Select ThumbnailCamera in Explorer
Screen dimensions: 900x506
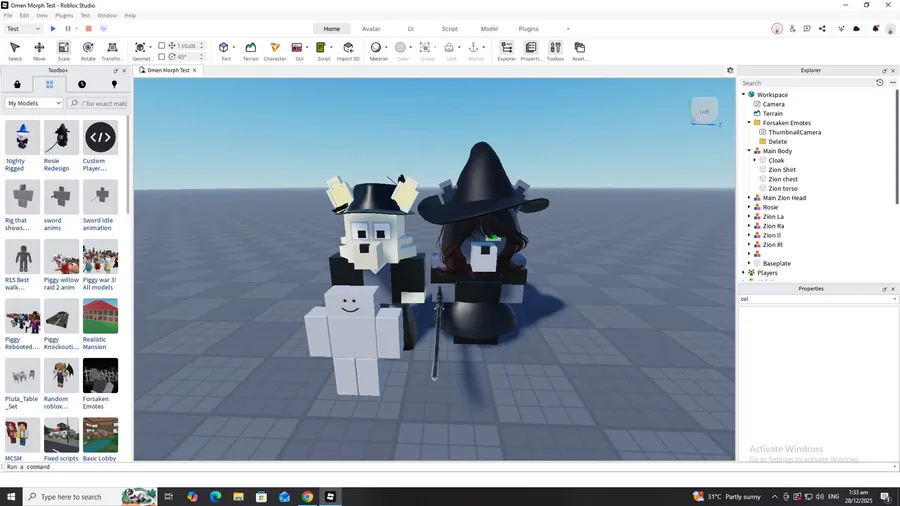click(794, 132)
